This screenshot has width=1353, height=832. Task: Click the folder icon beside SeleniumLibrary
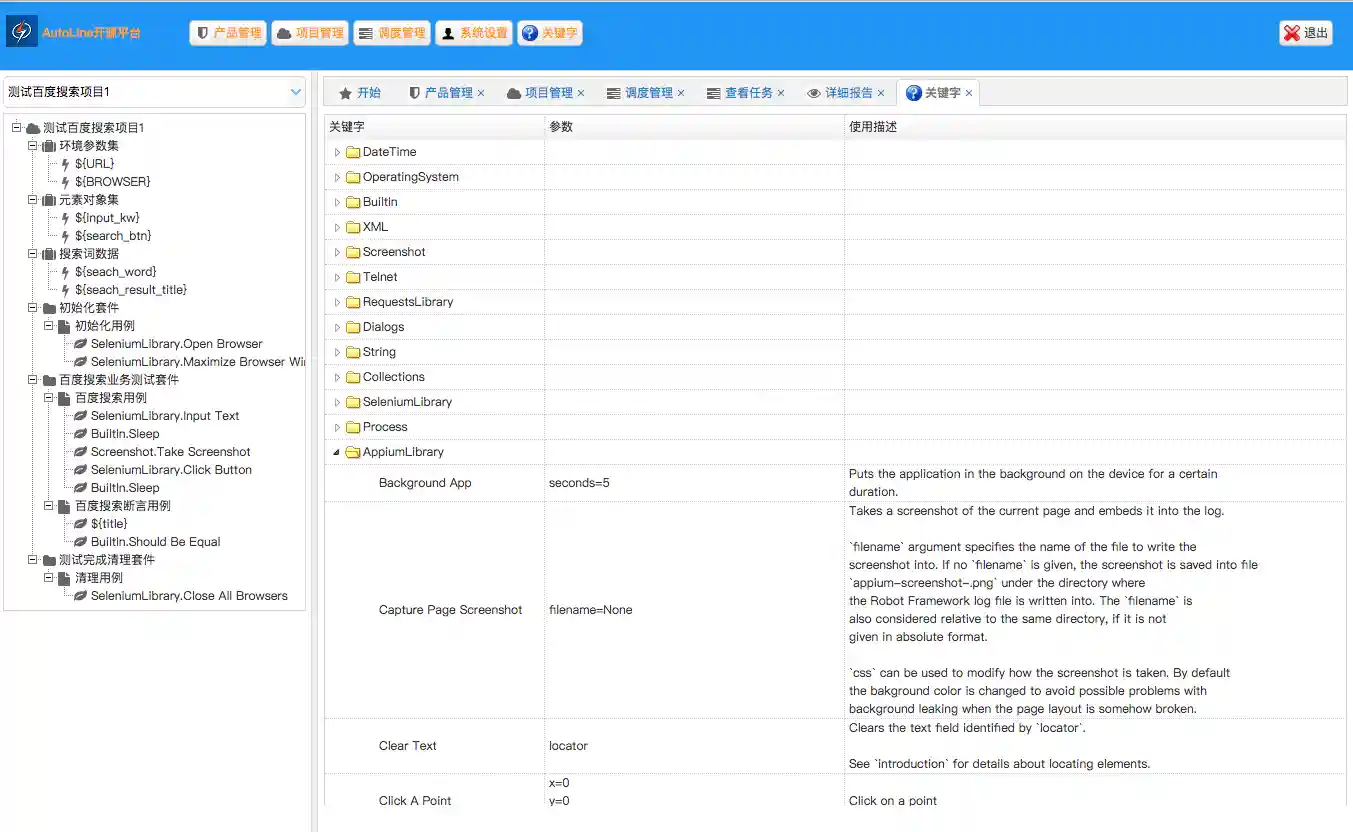coord(353,402)
